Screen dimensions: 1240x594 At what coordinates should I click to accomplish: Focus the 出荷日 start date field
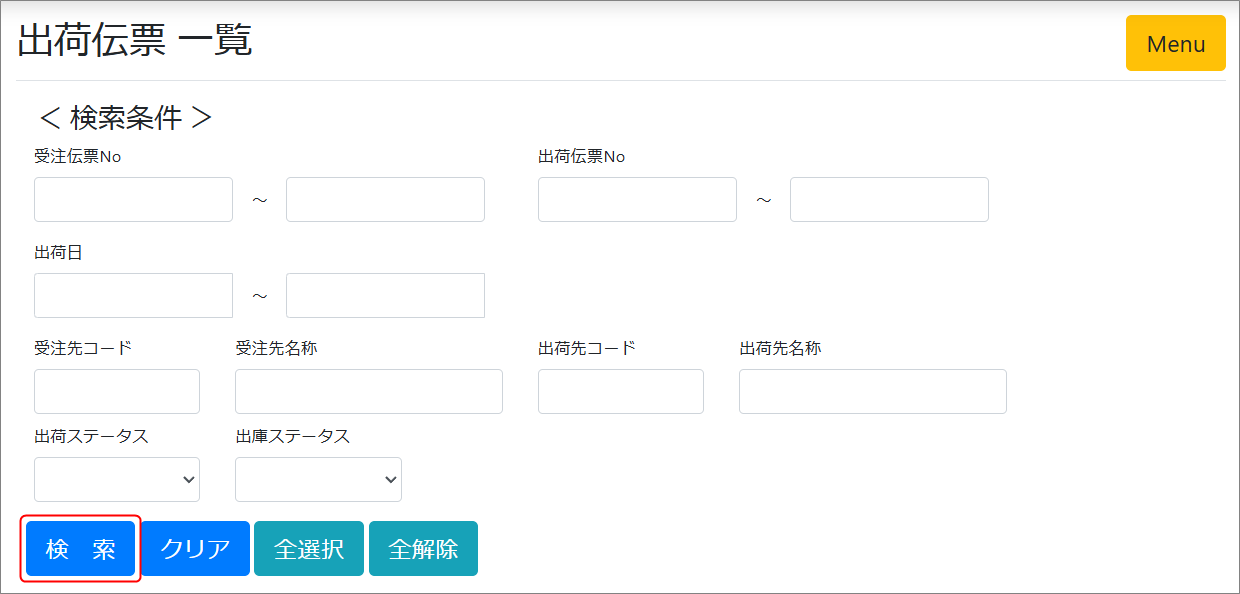click(133, 296)
